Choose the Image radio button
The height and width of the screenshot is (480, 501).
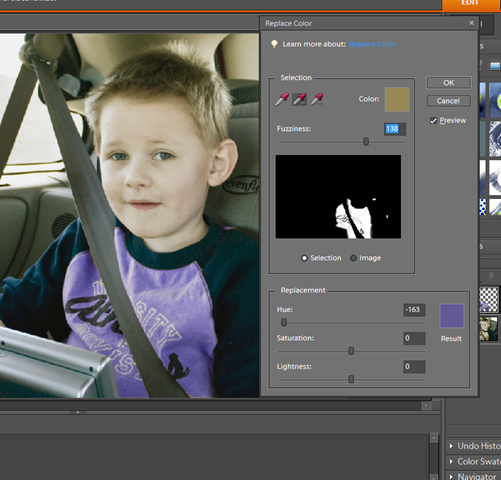pos(353,258)
